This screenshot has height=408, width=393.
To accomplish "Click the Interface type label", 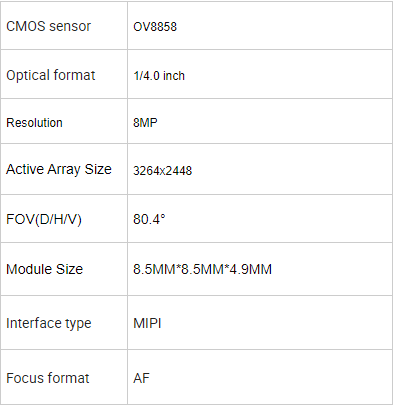I will (x=49, y=323).
